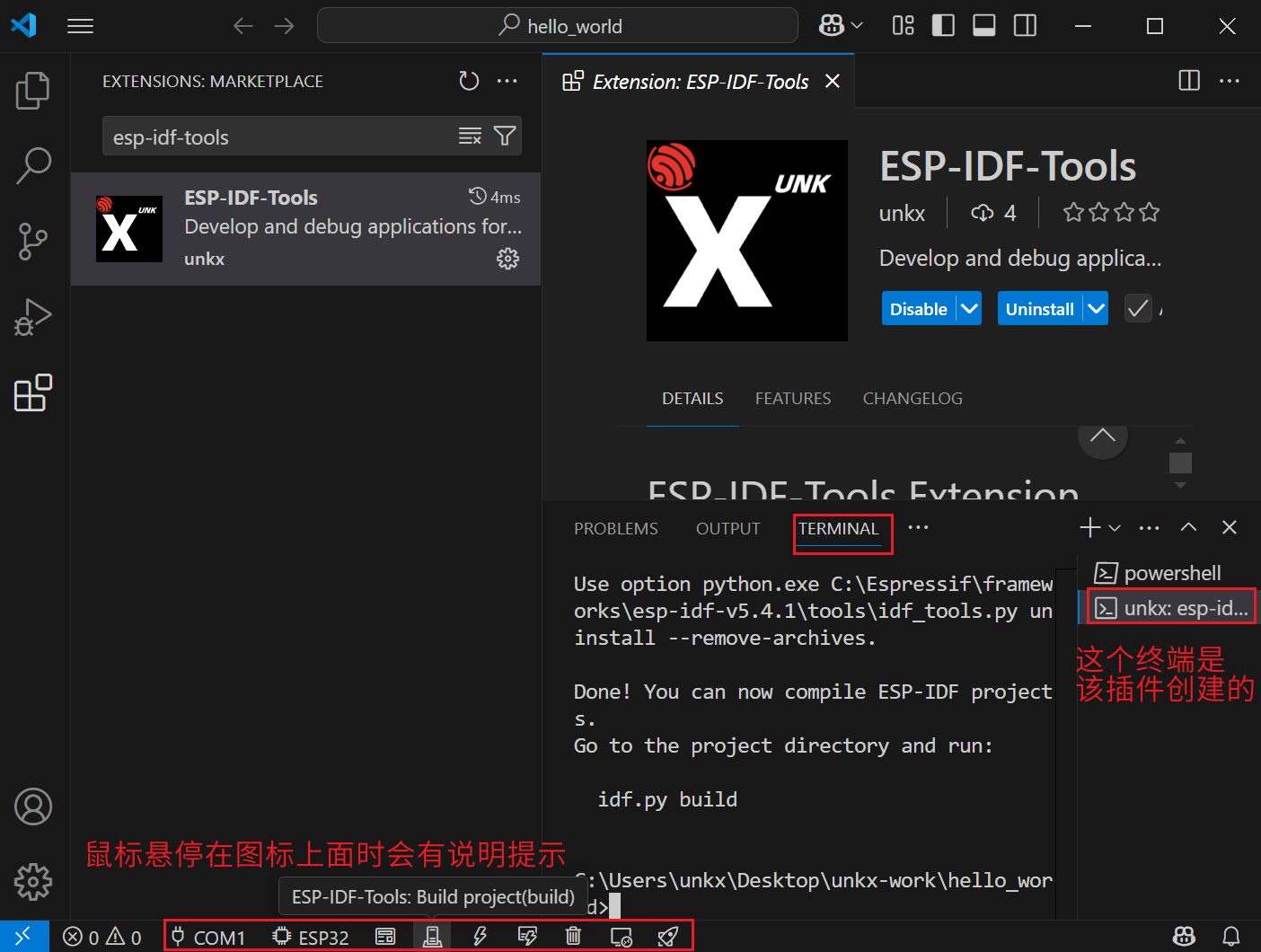This screenshot has width=1261, height=952.
Task: Open manage gear for ESP-IDF-Tools list item
Action: 508,259
